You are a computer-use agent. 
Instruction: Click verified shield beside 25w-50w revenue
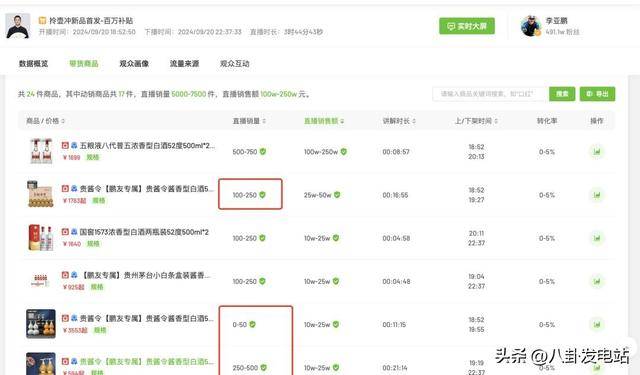tap(337, 195)
